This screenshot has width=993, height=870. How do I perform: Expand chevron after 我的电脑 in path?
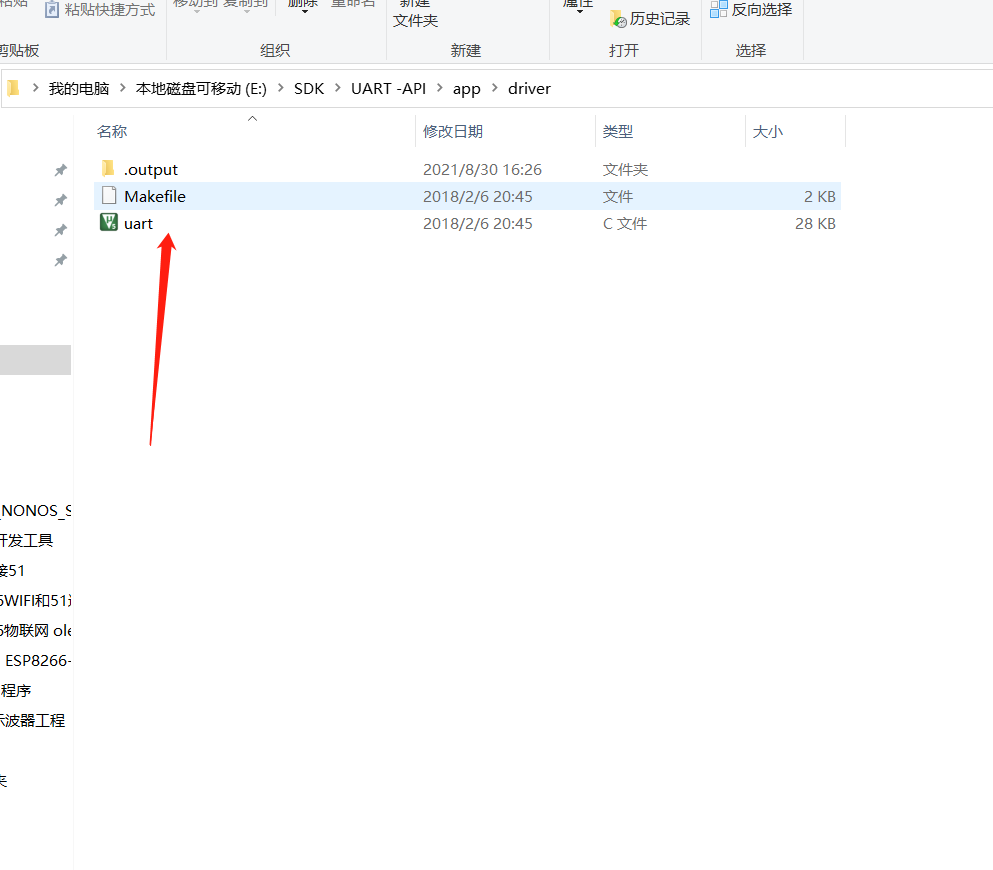123,88
